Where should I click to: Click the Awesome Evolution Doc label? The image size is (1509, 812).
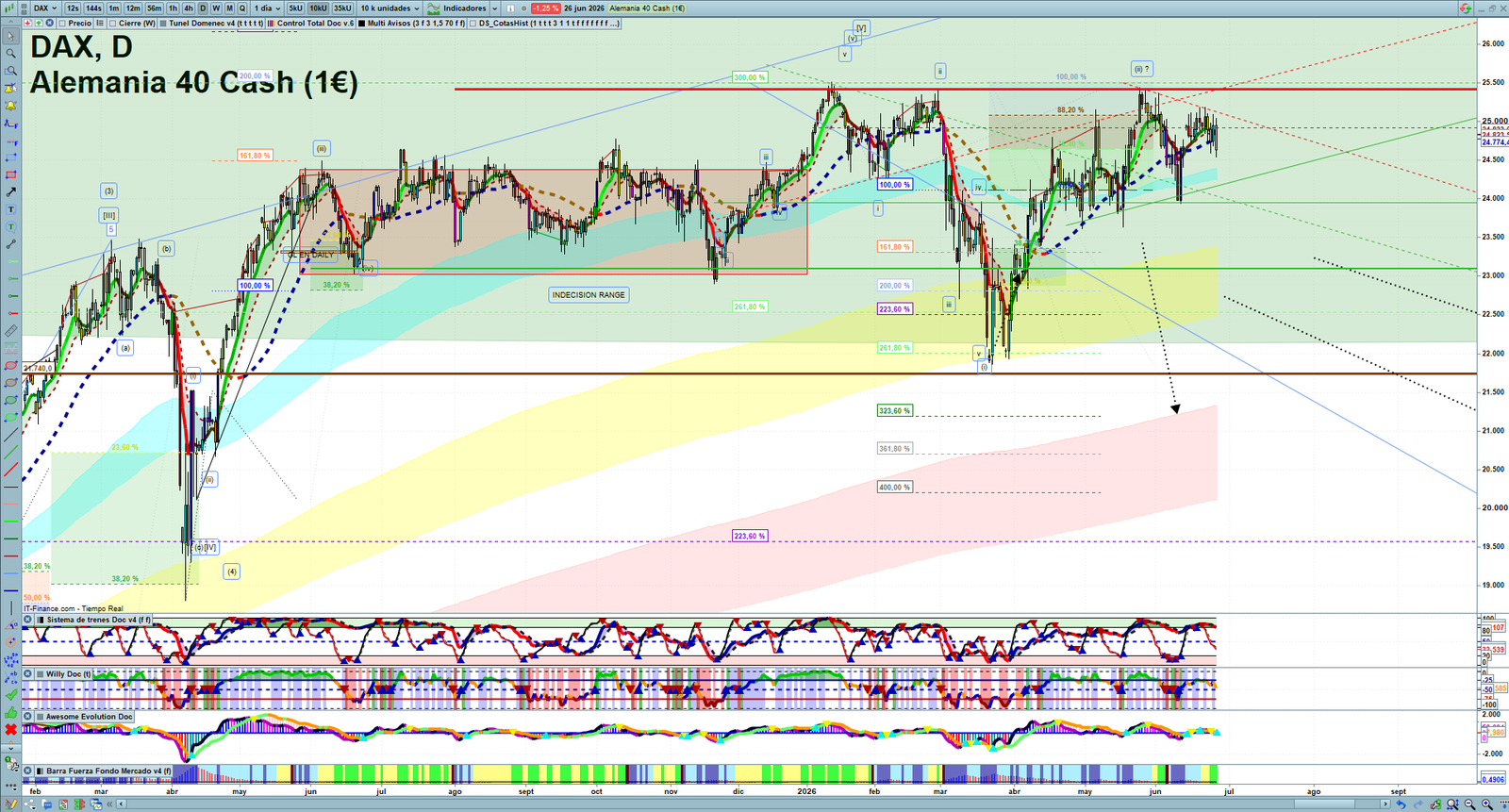point(90,717)
